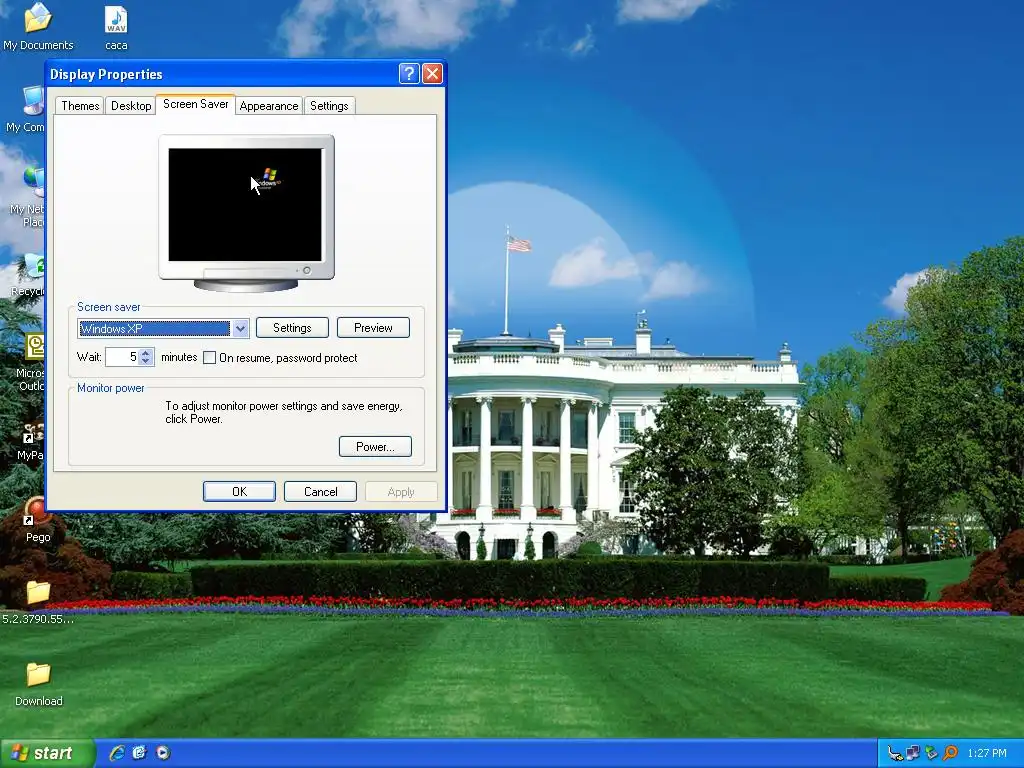Viewport: 1024px width, 768px height.
Task: Click the green arrow tray icon
Action: pos(931,754)
